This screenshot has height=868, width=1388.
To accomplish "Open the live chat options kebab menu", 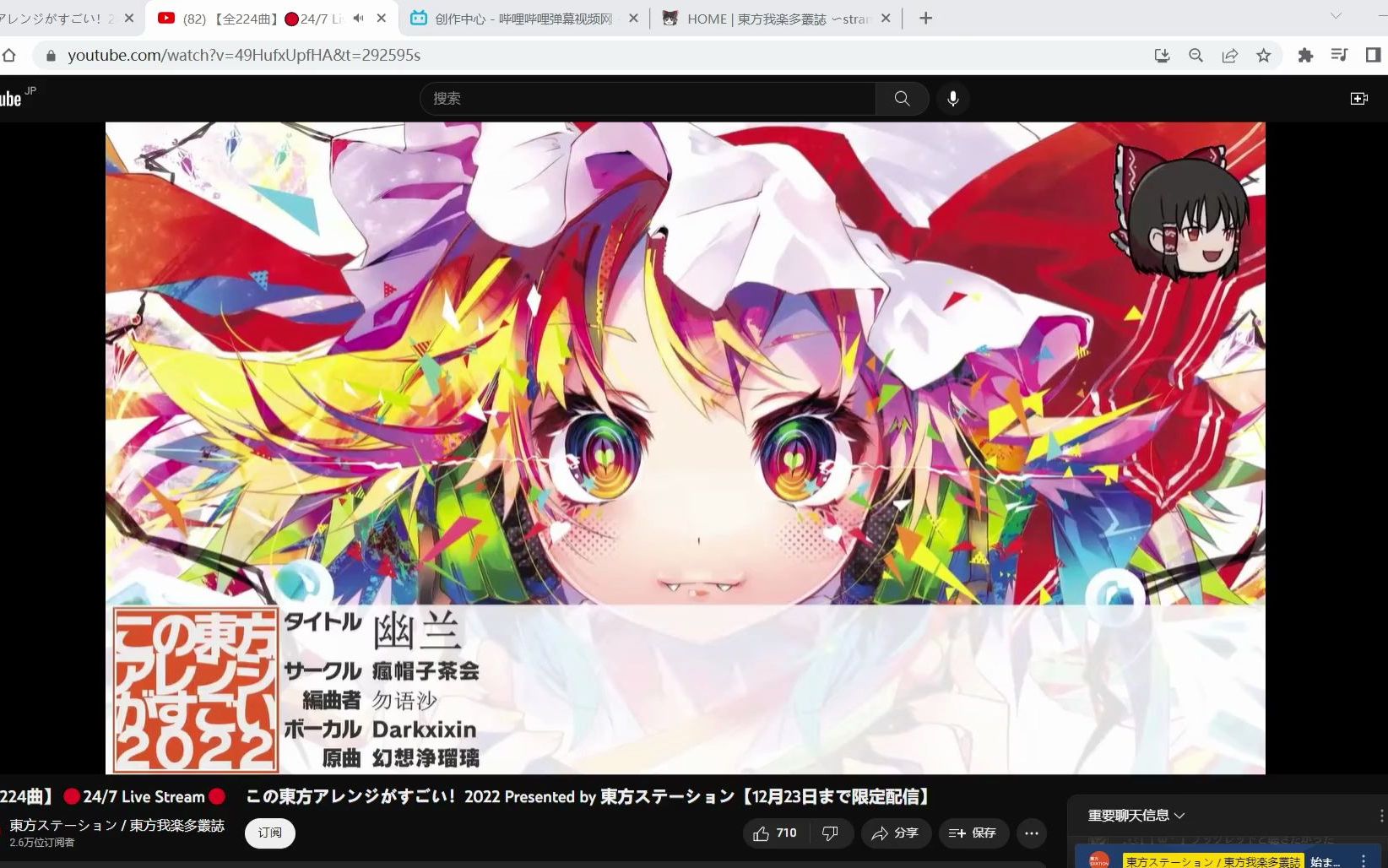I will pos(1381,815).
